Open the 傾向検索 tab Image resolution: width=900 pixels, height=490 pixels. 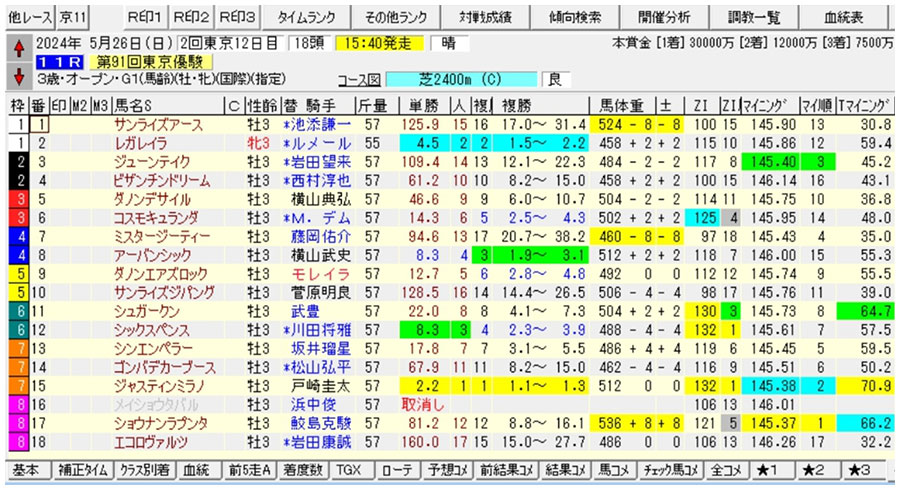tap(575, 17)
